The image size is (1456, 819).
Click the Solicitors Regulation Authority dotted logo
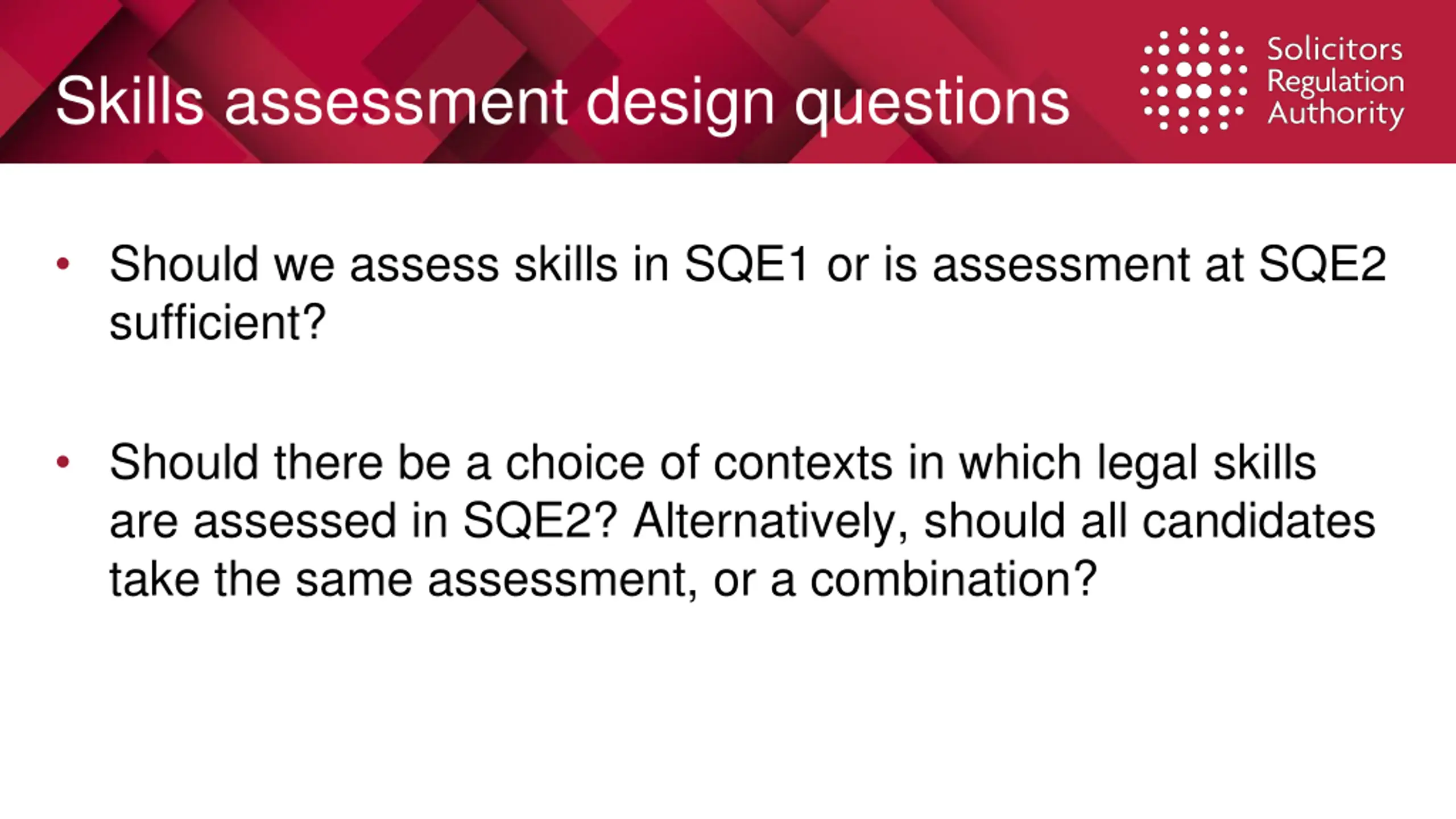tap(1194, 80)
